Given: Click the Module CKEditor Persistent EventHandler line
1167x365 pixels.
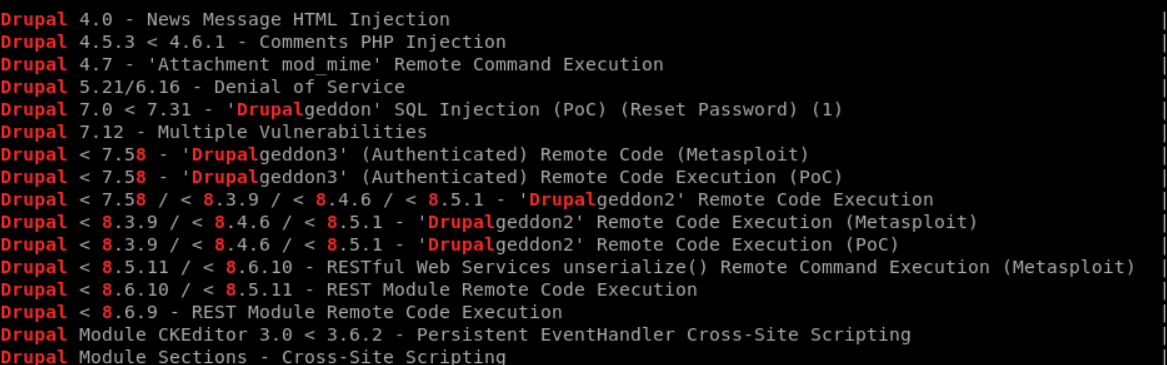Looking at the screenshot, I should (455, 335).
